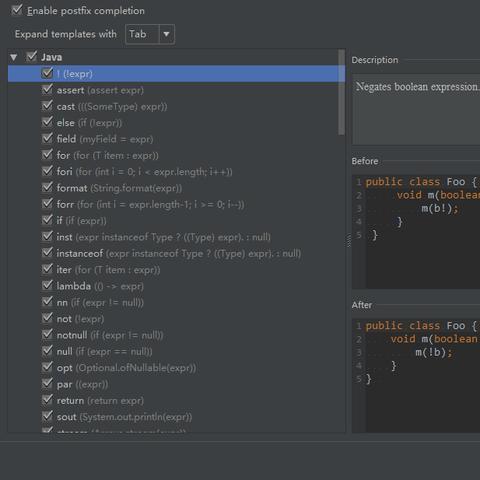Toggle the format template checkbox
Image resolution: width=480 pixels, height=480 pixels.
47,188
